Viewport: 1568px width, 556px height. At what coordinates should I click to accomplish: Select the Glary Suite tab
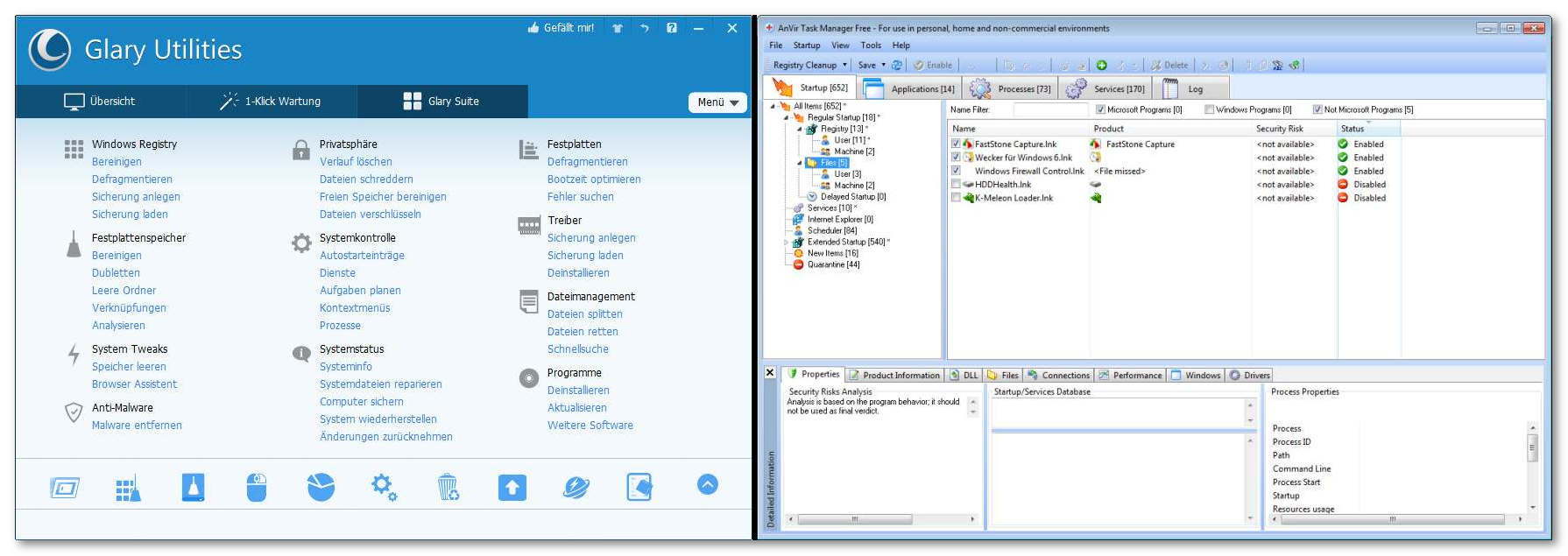[442, 102]
